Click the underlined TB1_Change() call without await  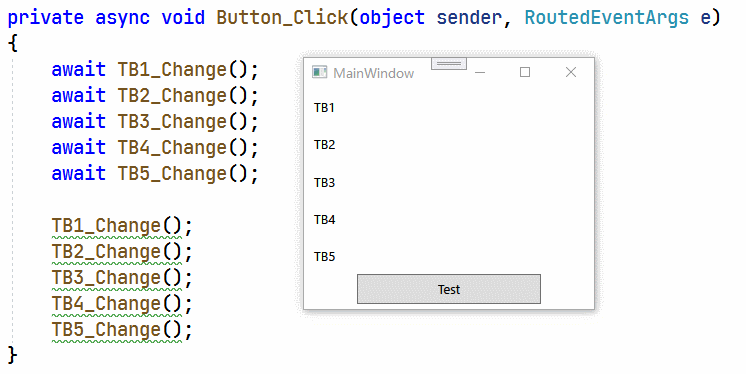point(122,226)
